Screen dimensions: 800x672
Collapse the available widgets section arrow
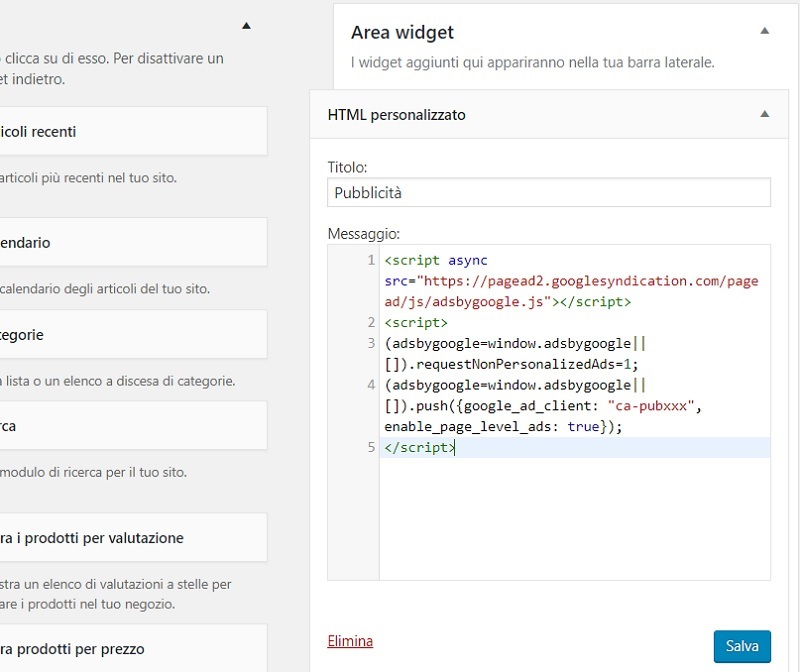tap(246, 26)
